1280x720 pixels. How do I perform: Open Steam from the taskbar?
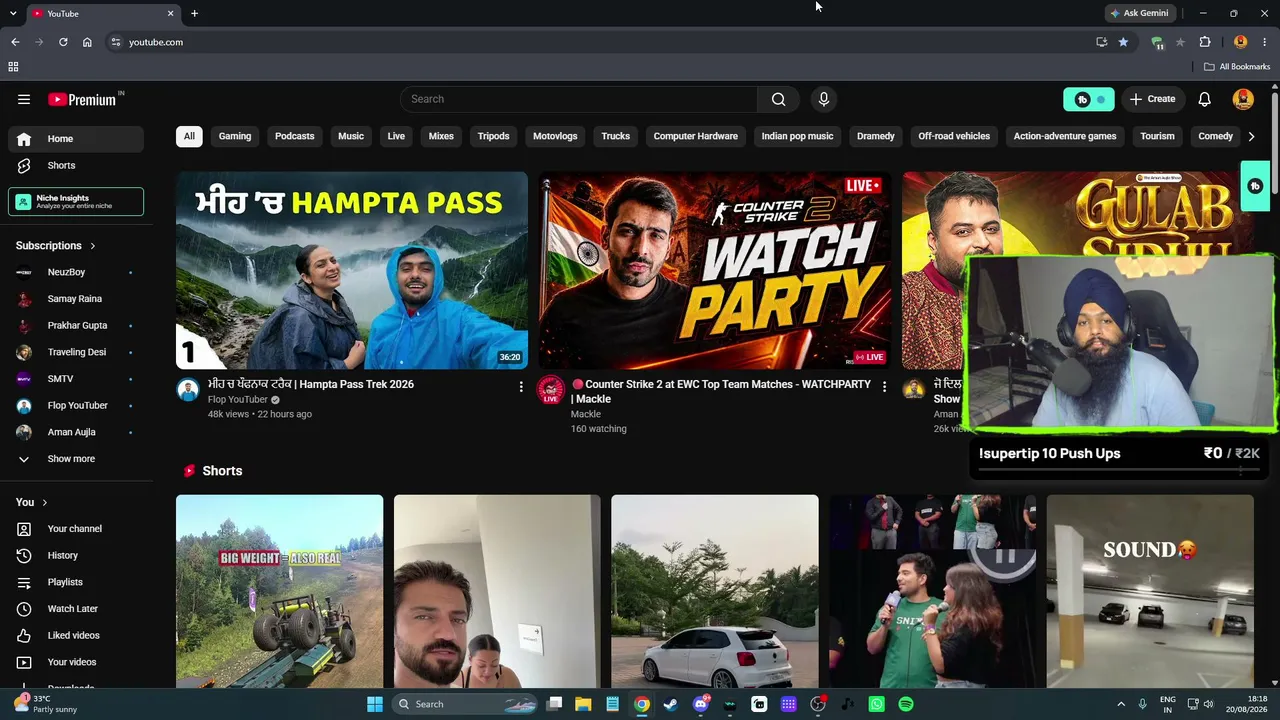tap(671, 704)
